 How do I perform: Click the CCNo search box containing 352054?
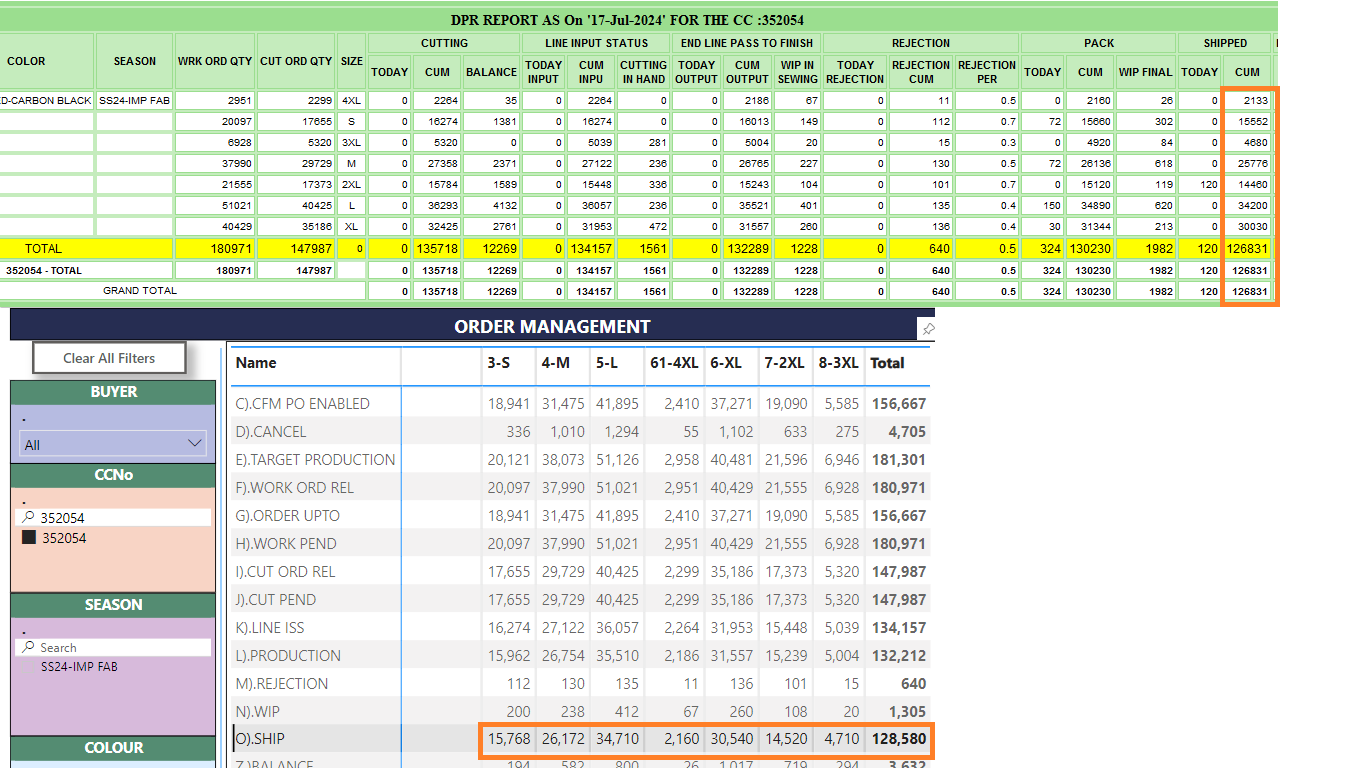(120, 518)
